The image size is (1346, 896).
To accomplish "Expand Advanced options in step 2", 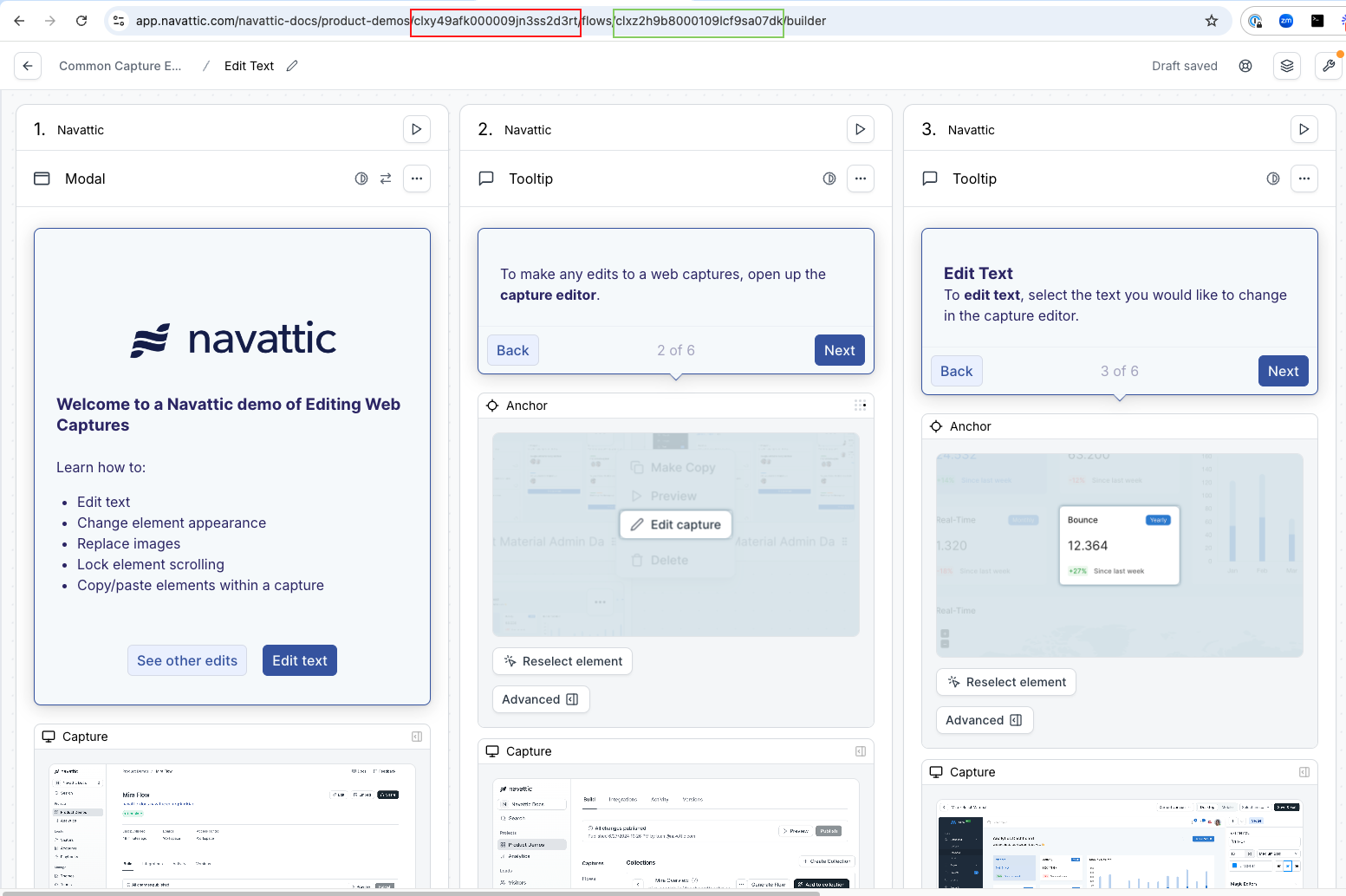I will [x=541, y=699].
